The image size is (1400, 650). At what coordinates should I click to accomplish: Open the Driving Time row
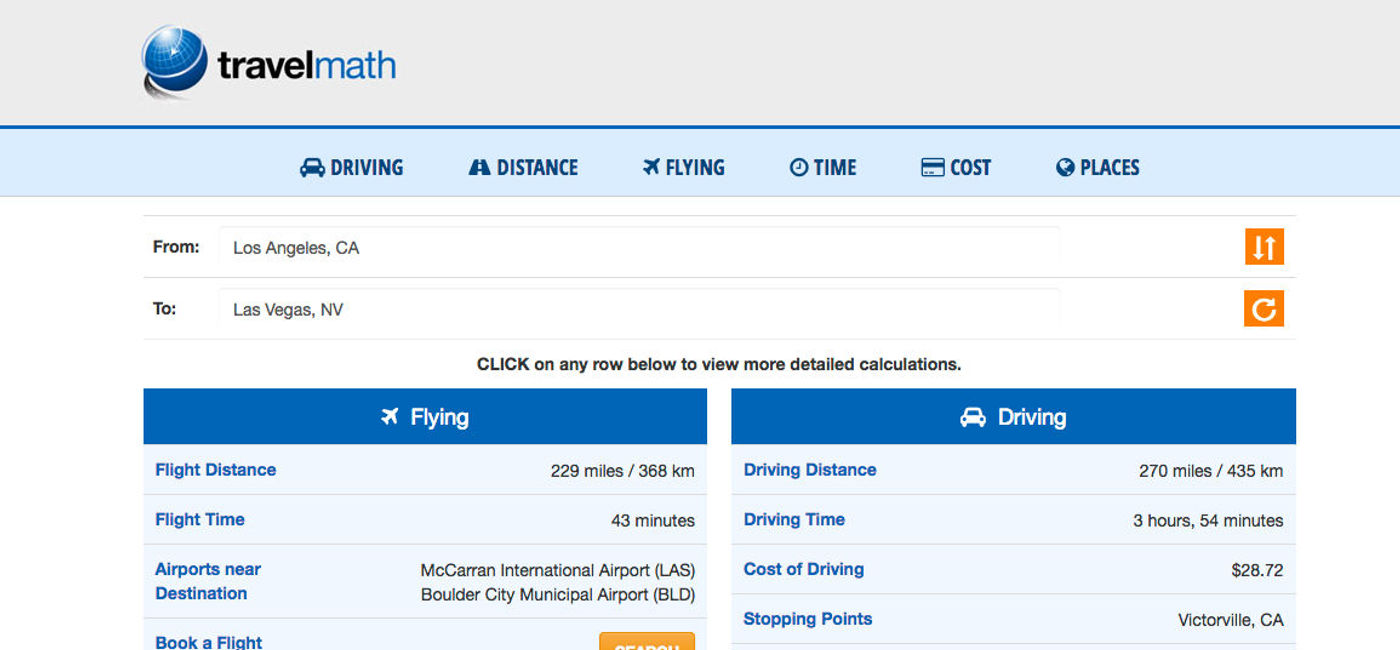coord(1014,520)
